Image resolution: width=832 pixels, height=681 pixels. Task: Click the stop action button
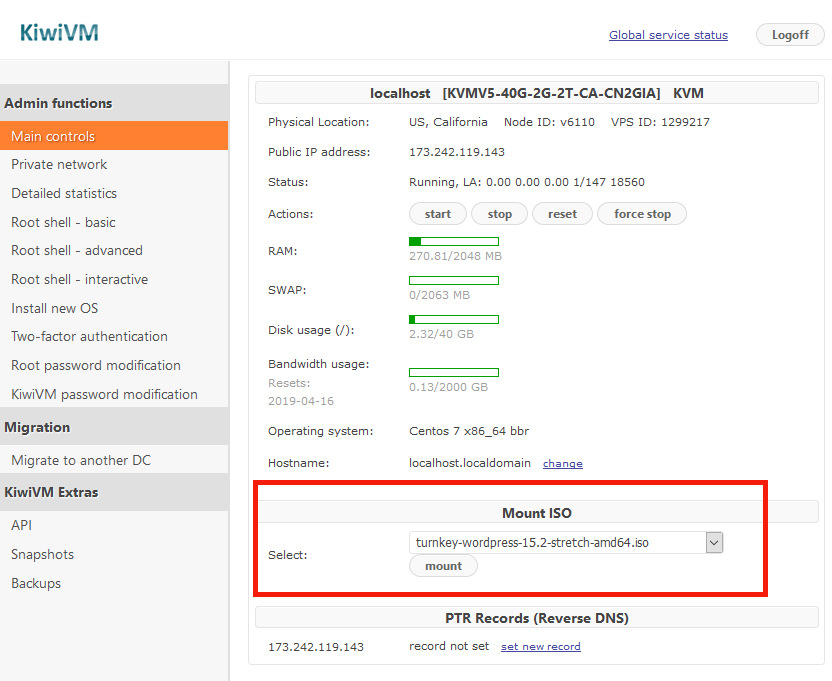click(x=500, y=214)
